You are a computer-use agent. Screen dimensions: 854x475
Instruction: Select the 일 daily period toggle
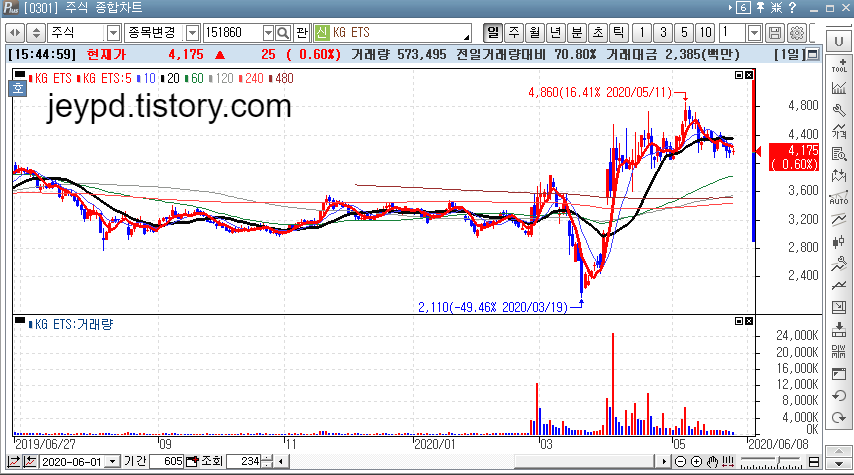point(493,33)
